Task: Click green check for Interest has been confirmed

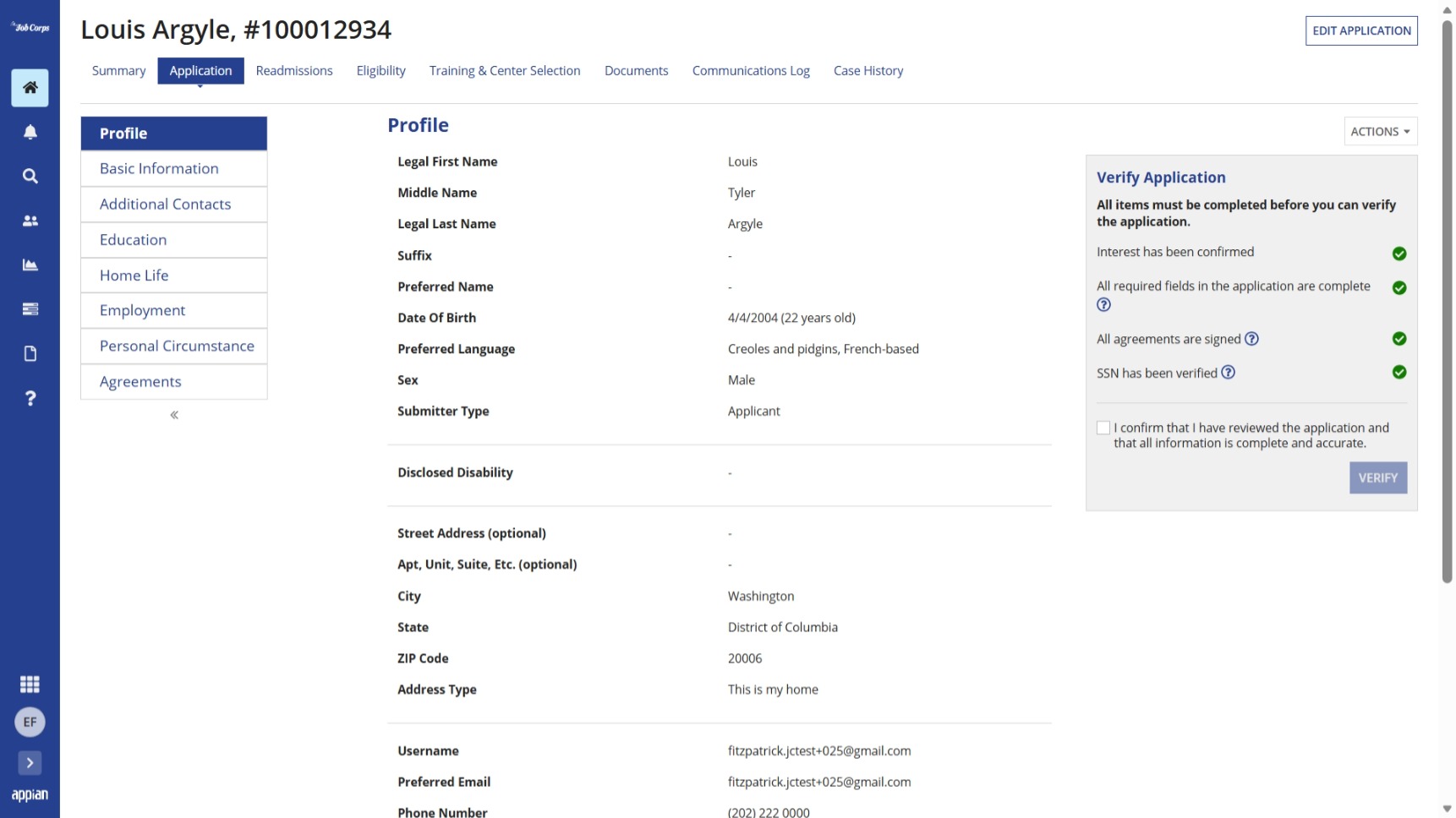Action: [1399, 254]
